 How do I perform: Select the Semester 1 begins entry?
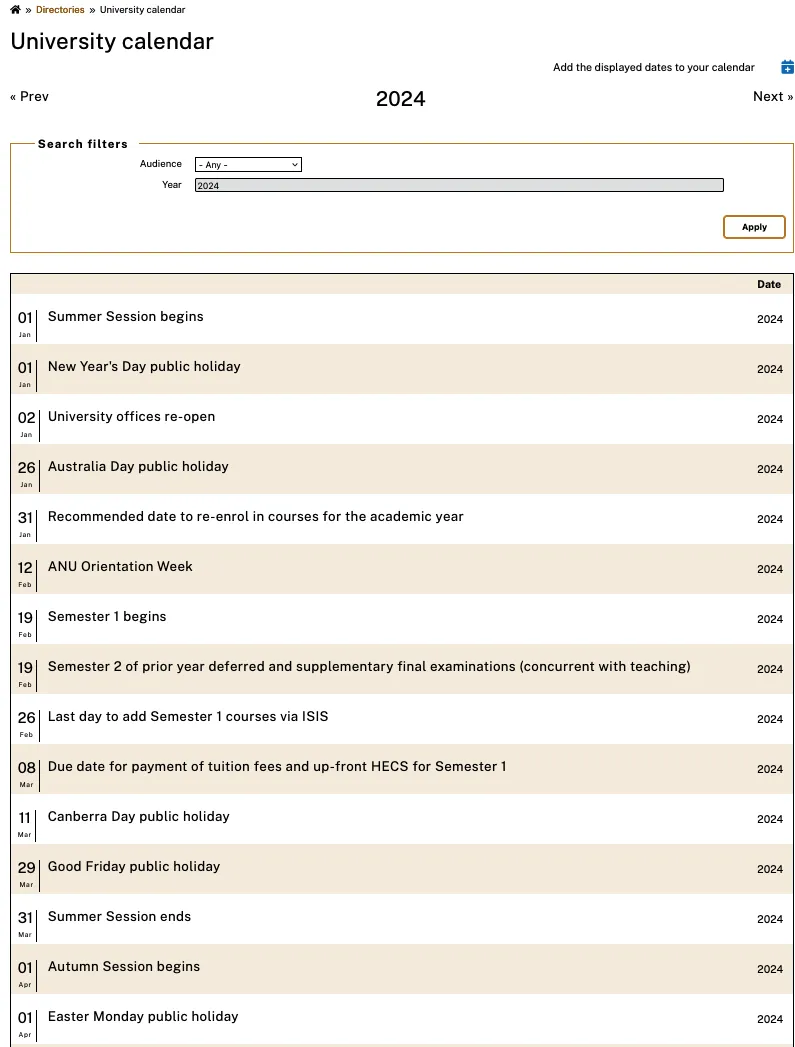click(x=107, y=617)
